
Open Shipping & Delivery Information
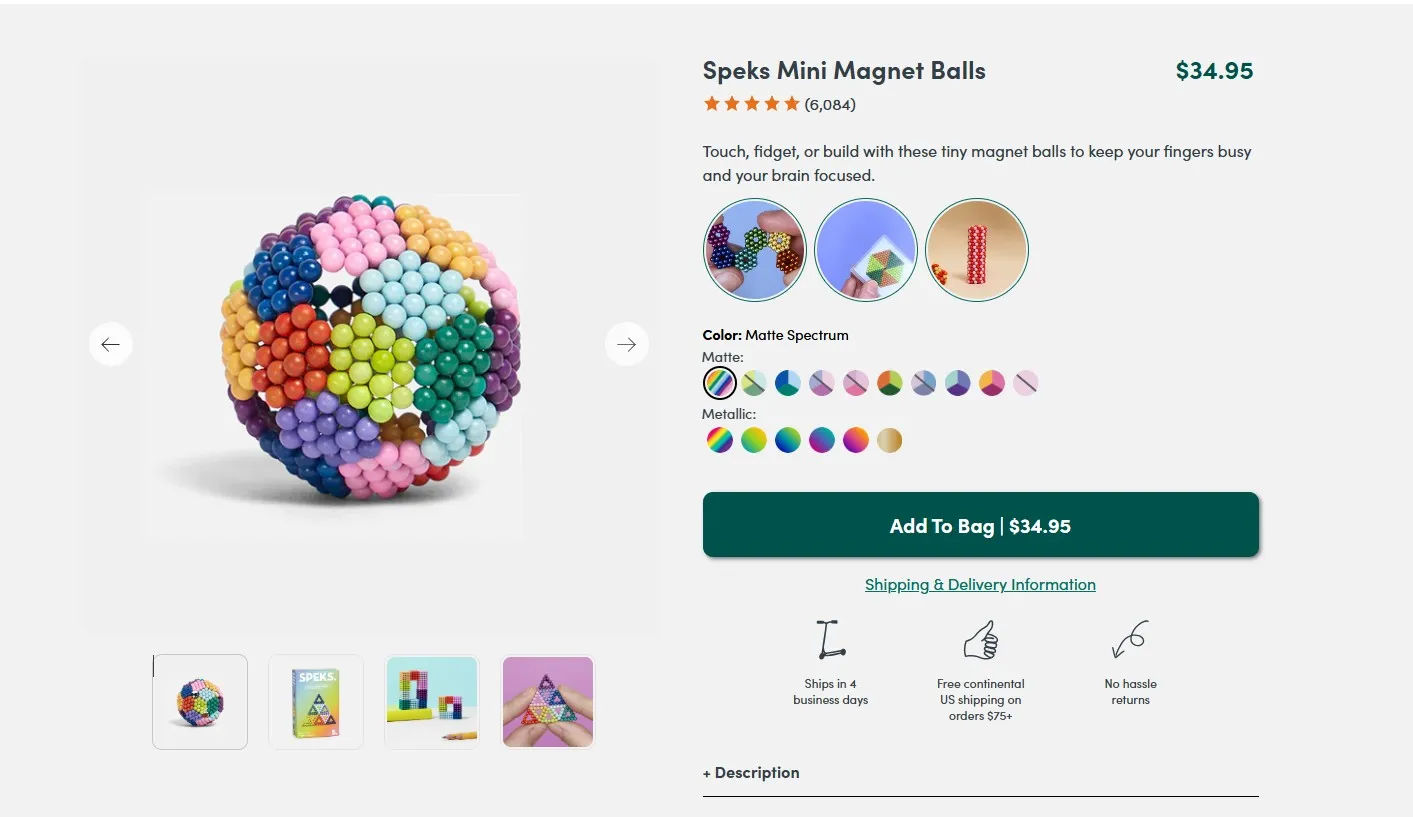point(980,584)
